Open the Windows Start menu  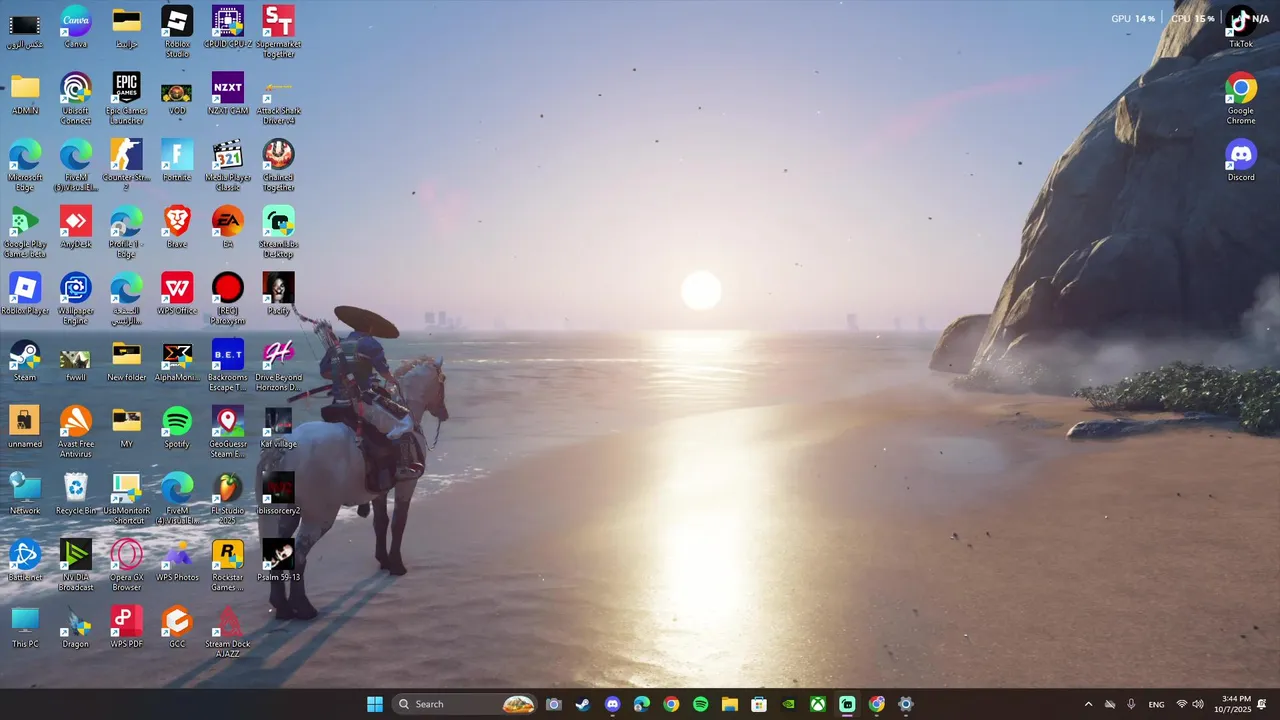point(375,704)
